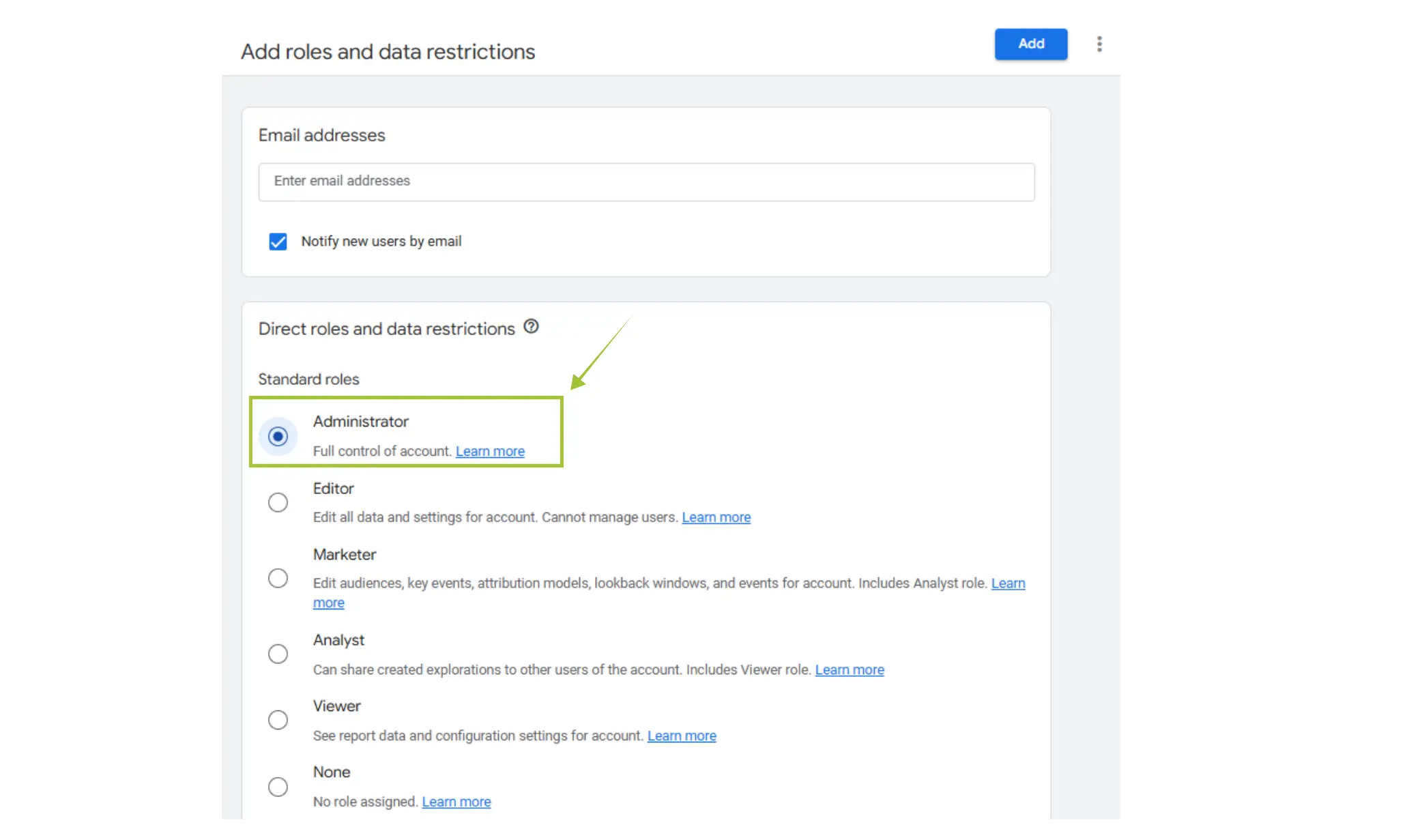The height and width of the screenshot is (840, 1422).
Task: Click the help icon beside Direct roles
Action: click(531, 327)
